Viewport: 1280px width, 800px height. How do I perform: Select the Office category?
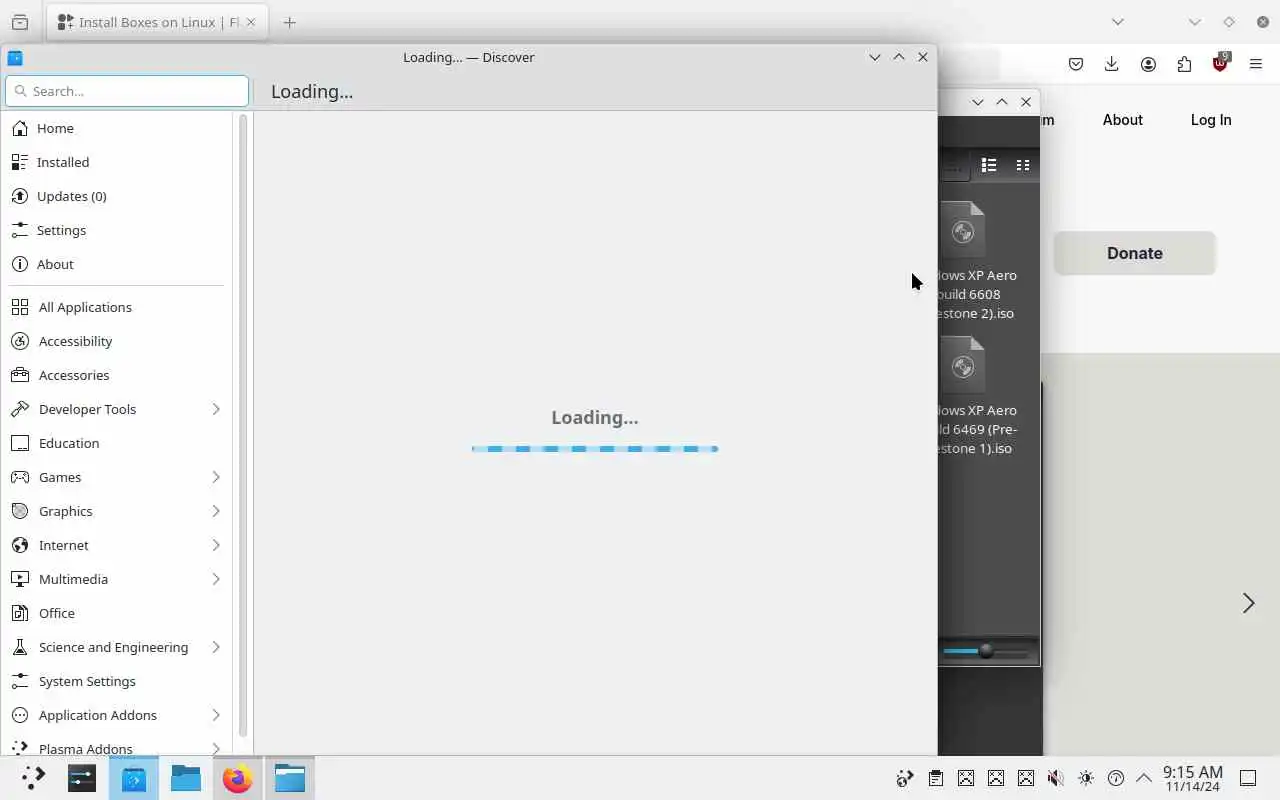pyautogui.click(x=118, y=613)
